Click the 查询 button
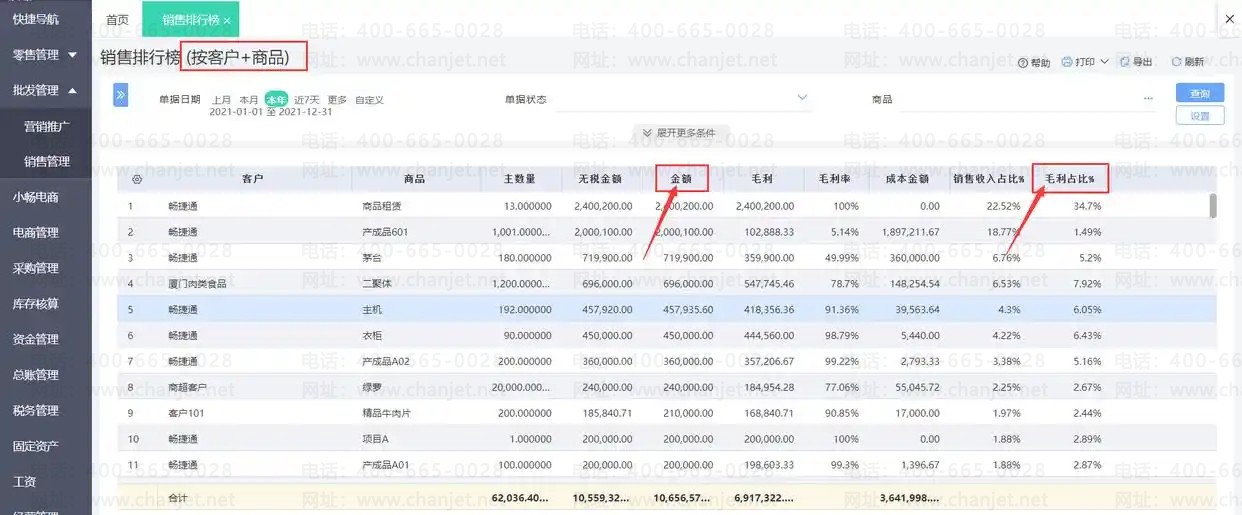The height and width of the screenshot is (515, 1242). point(1200,93)
